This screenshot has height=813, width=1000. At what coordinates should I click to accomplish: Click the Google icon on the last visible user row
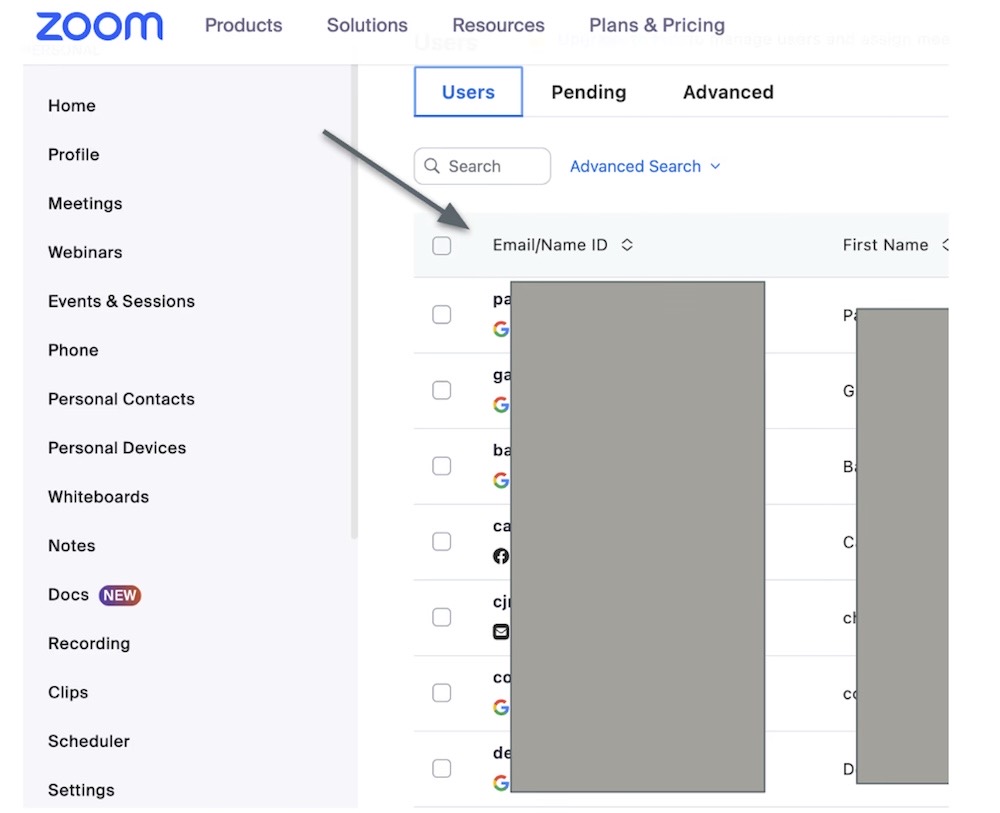click(x=501, y=783)
